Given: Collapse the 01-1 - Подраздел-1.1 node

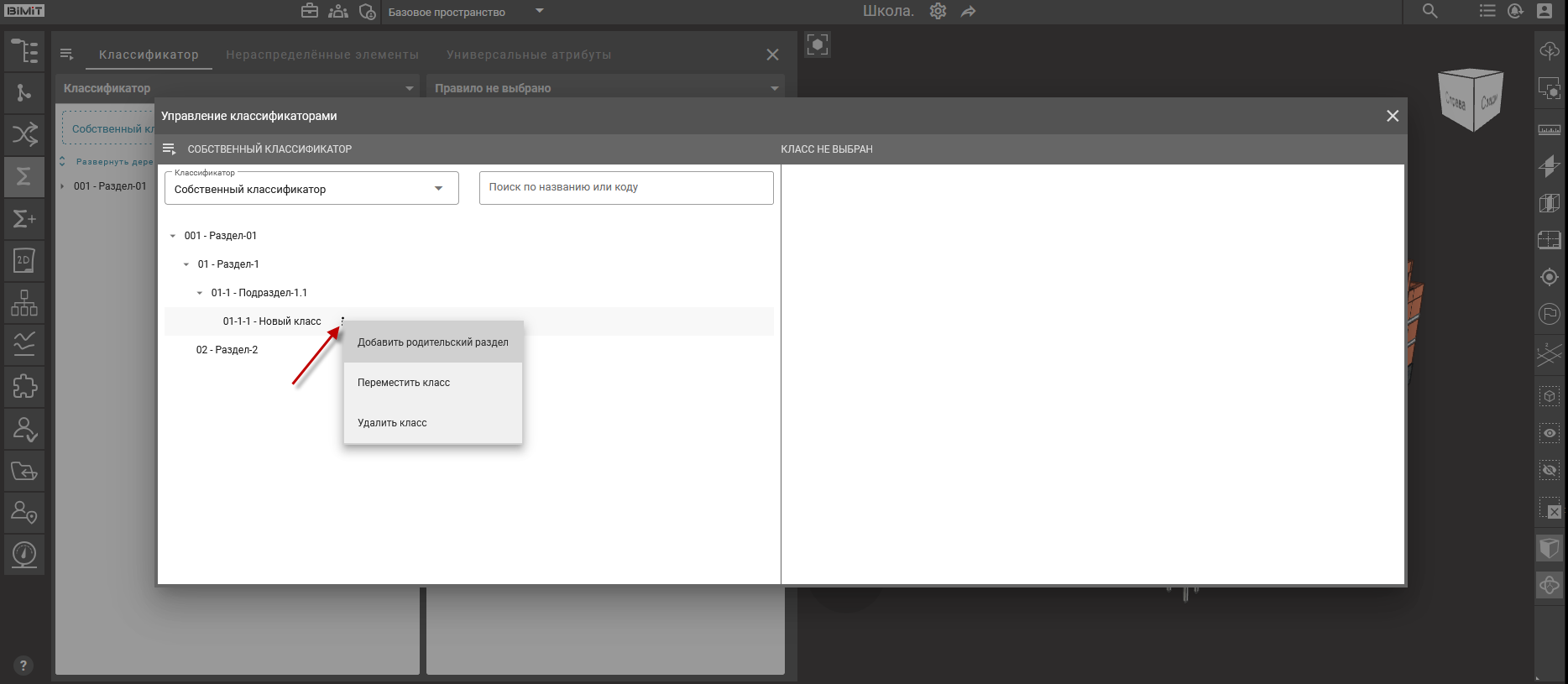Looking at the screenshot, I should (x=200, y=293).
